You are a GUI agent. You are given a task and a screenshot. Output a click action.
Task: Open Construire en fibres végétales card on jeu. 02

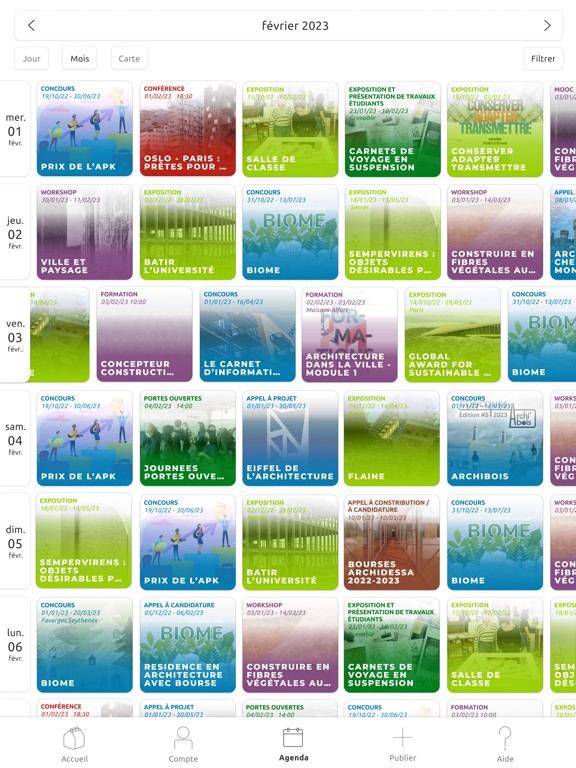click(x=495, y=232)
